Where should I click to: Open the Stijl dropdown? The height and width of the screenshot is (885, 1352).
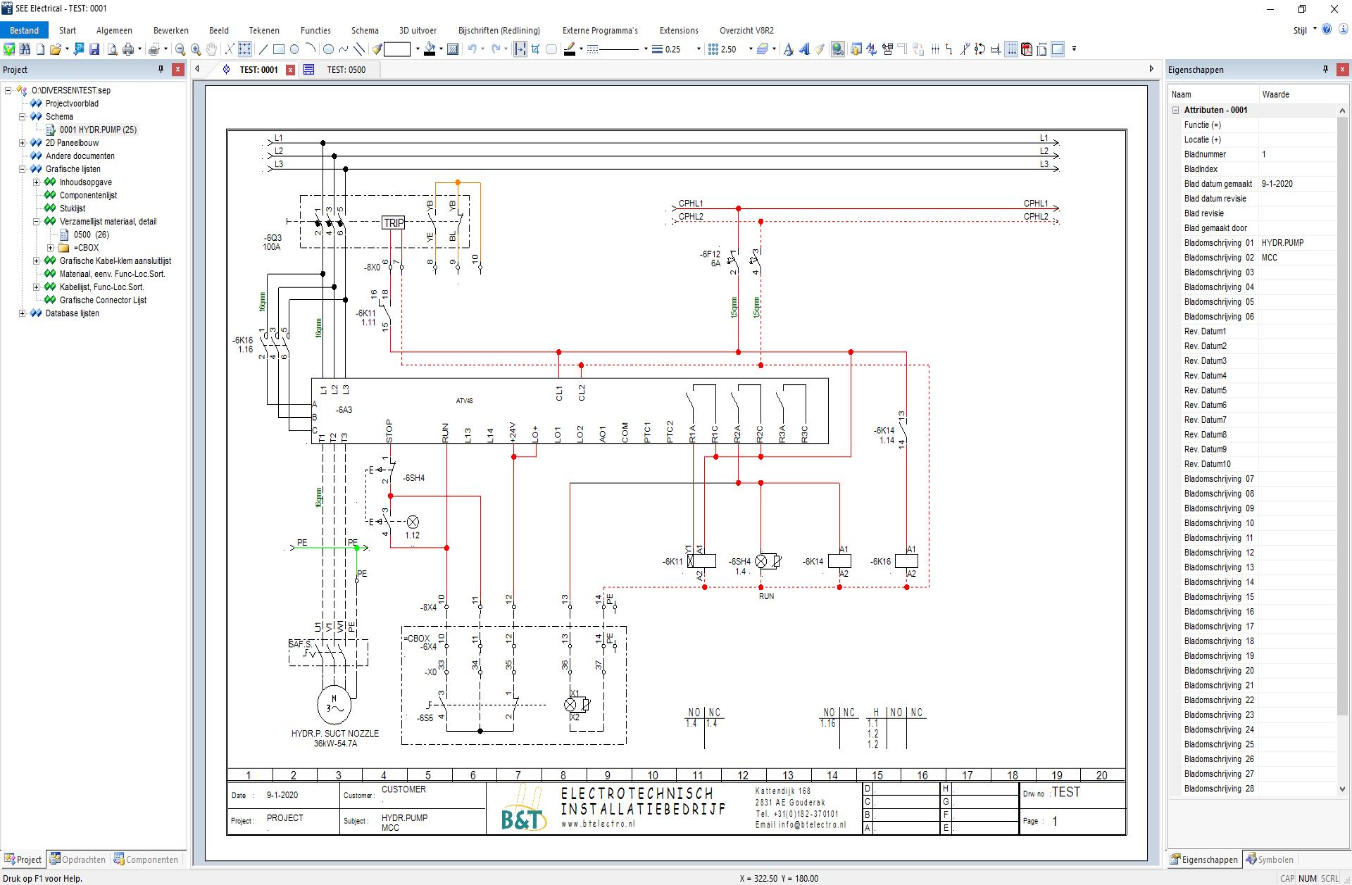(x=1304, y=30)
